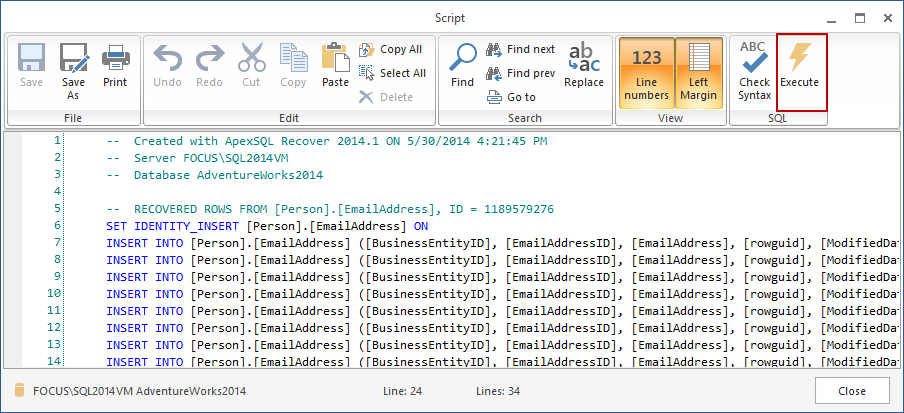Click the 'Line: 24' status entry
The height and width of the screenshot is (413, 904).
(402, 391)
